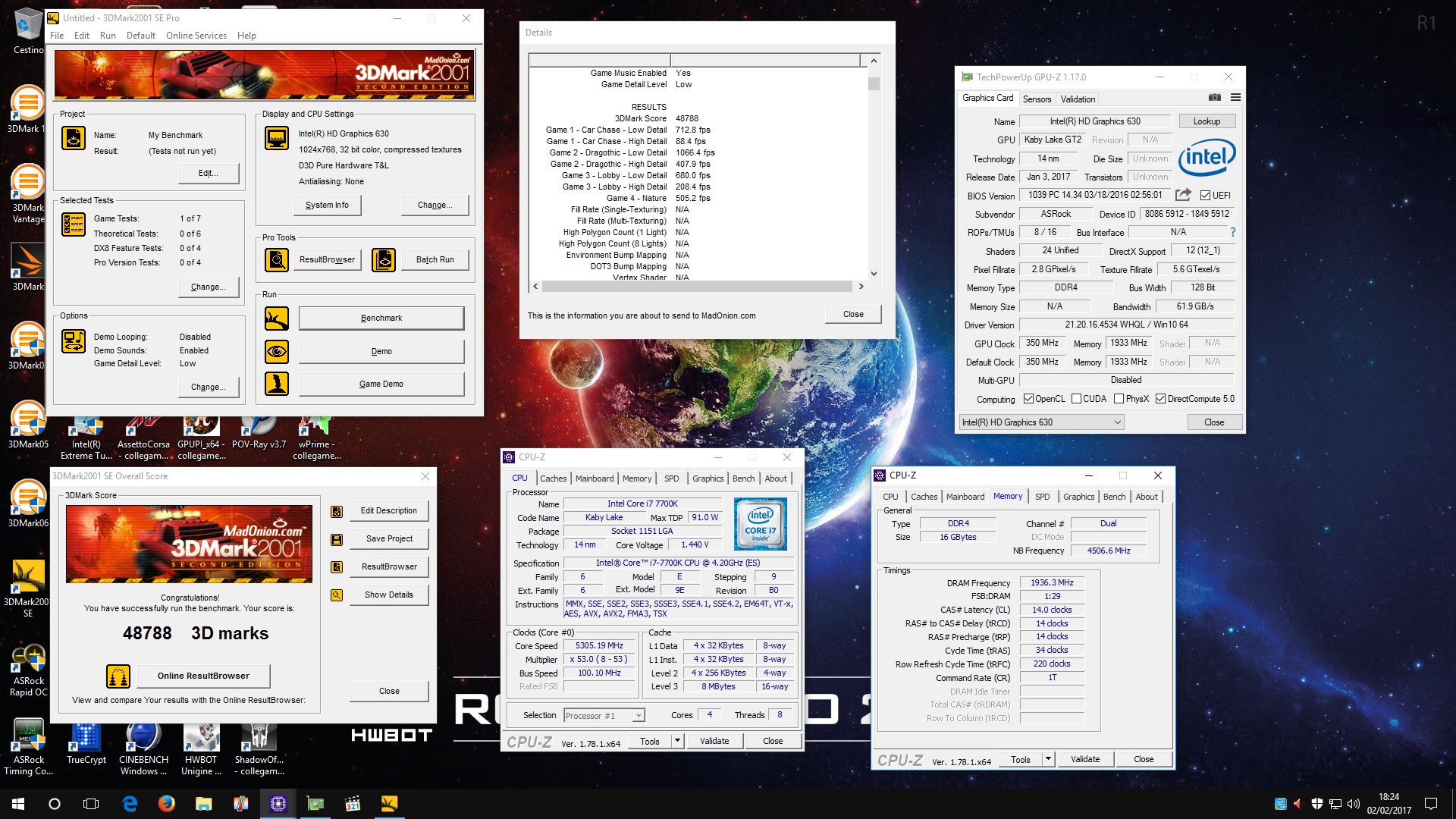Viewport: 1456px width, 819px height.
Task: Open the File menu in 3DMark2001
Action: click(57, 36)
